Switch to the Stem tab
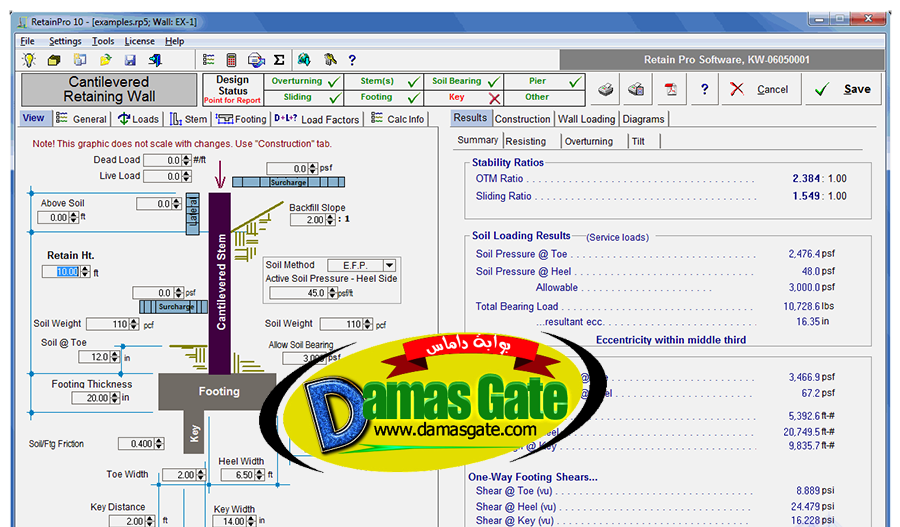Screen dimensions: 900x527 [x=188, y=119]
